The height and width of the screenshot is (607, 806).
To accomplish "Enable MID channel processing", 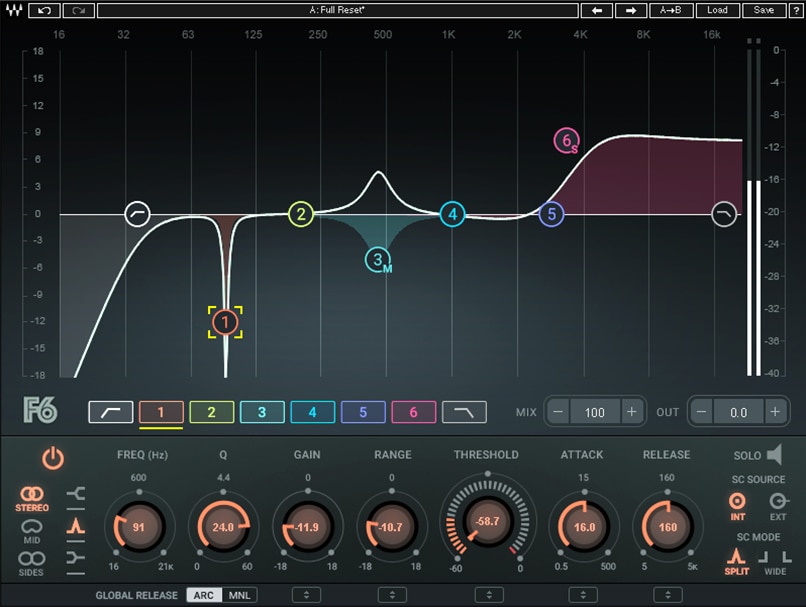I will point(33,532).
